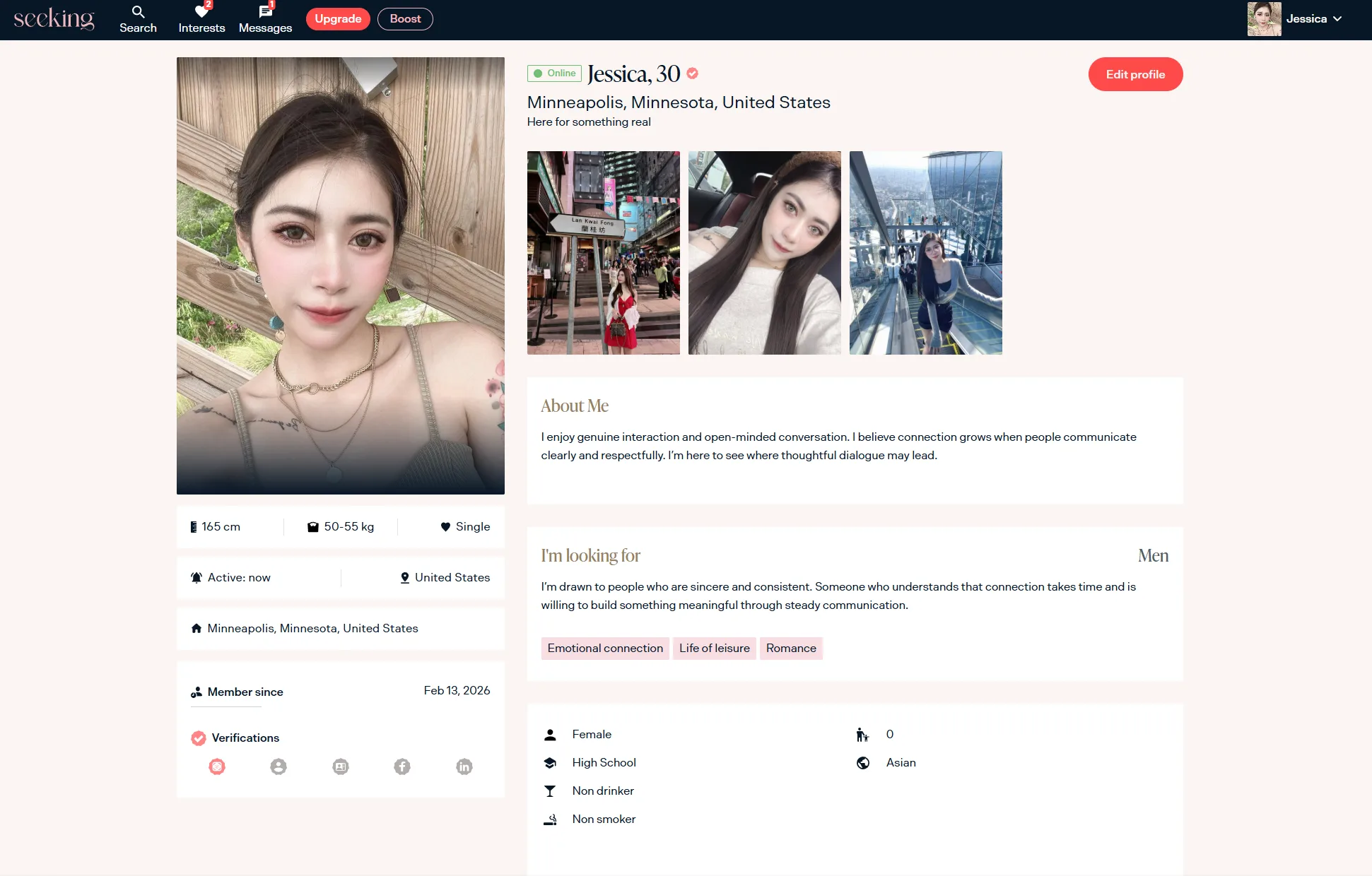Click the ID card verification badge
1372x876 pixels.
coord(341,766)
